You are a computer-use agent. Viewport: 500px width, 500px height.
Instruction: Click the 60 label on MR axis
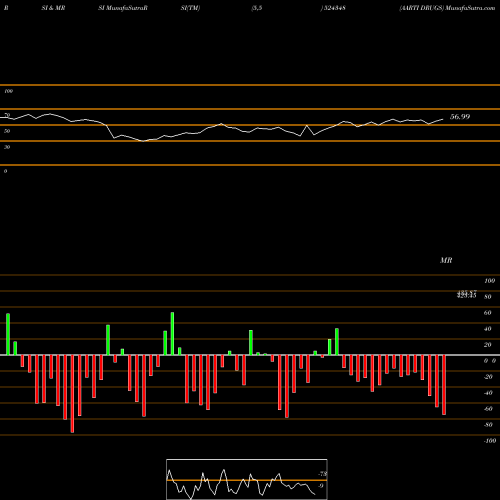488,313
